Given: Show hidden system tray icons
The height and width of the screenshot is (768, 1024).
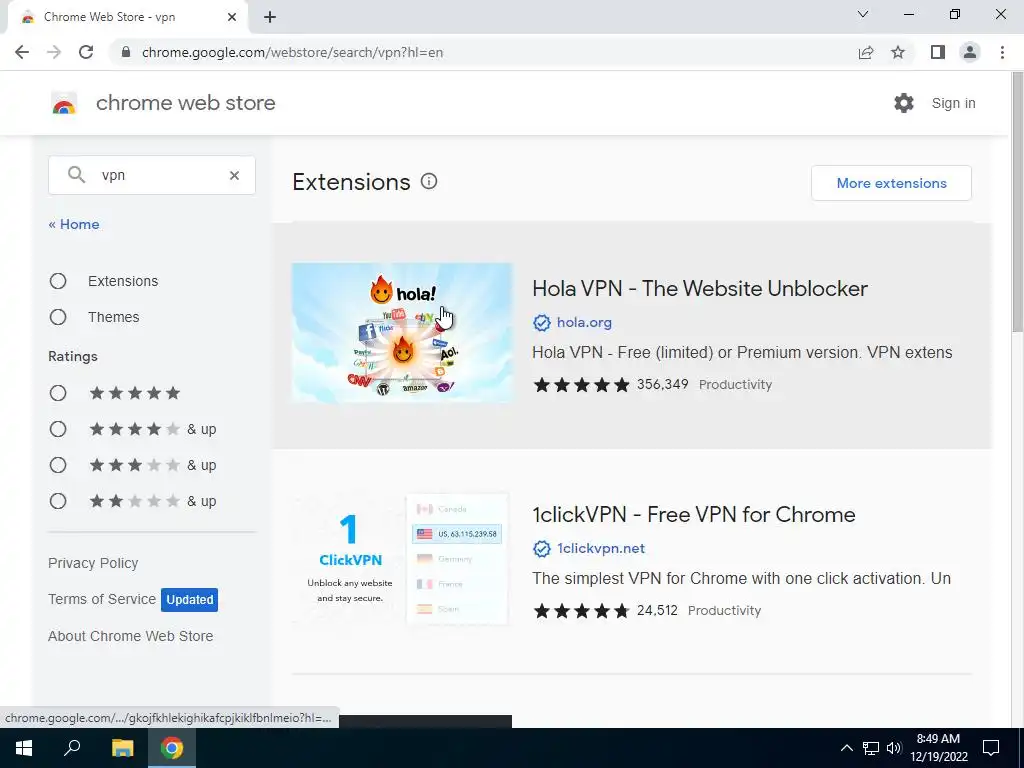Looking at the screenshot, I should (x=846, y=748).
